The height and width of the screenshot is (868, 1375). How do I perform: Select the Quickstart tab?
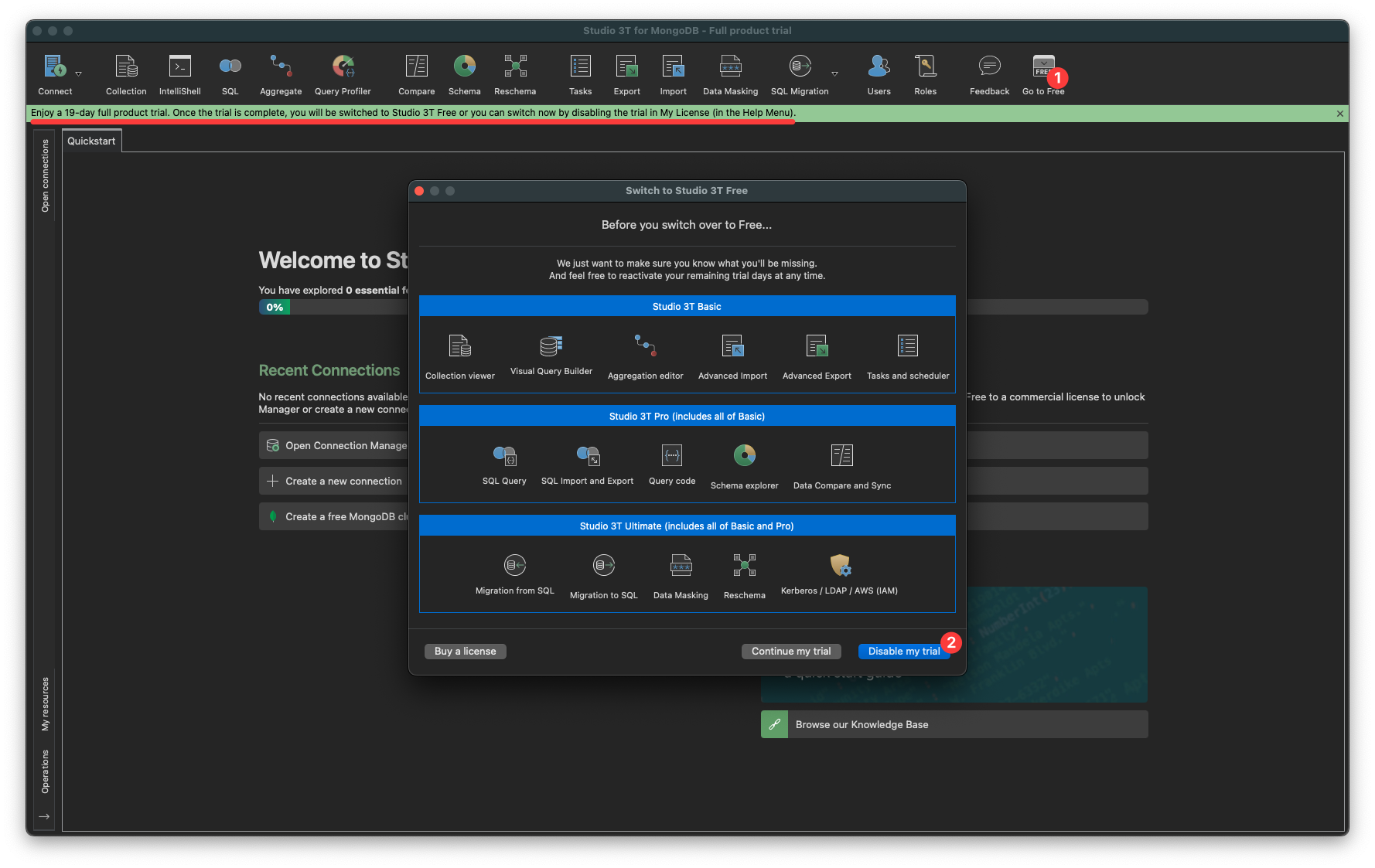point(91,141)
